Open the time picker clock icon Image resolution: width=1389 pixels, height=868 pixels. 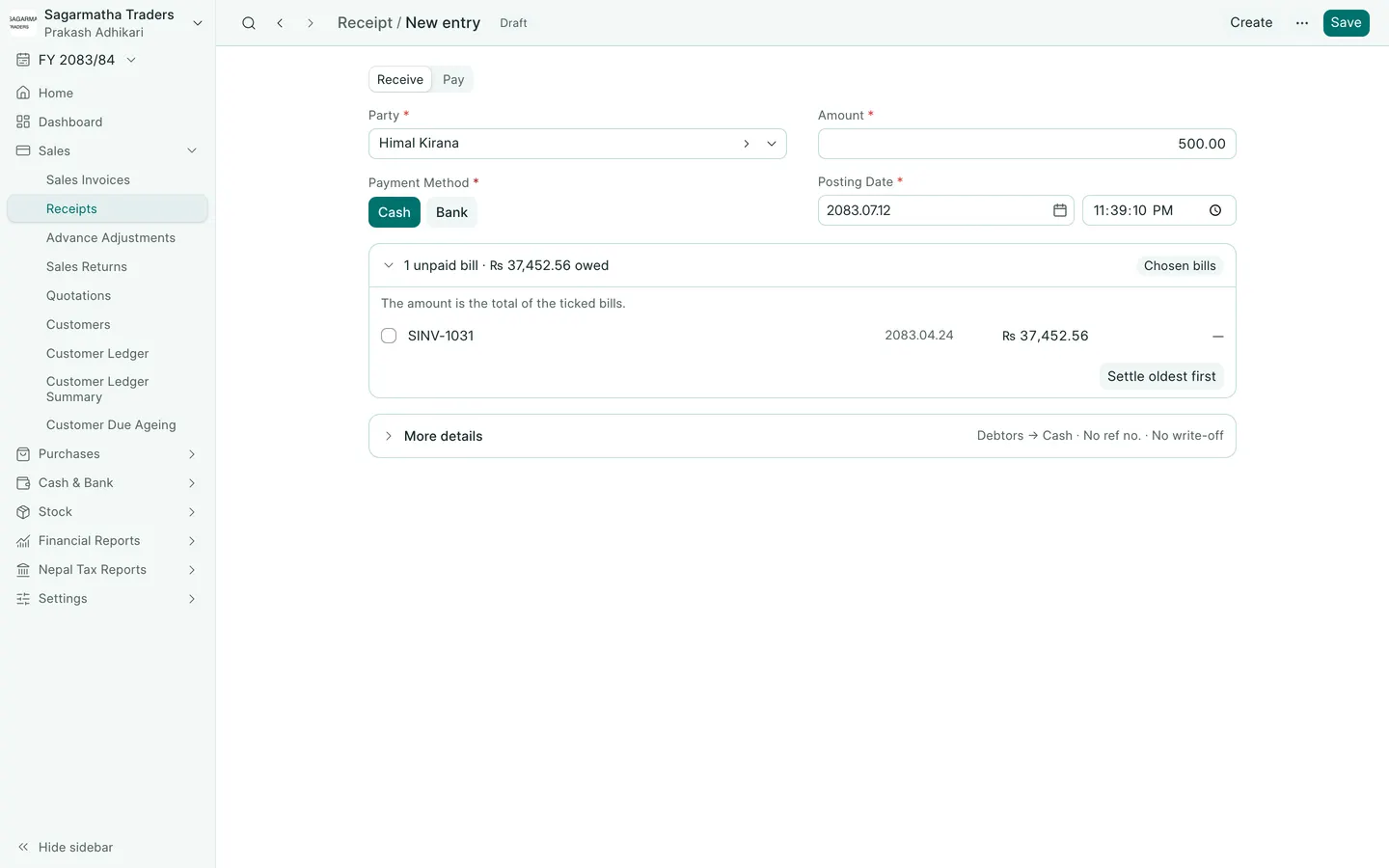click(x=1215, y=210)
